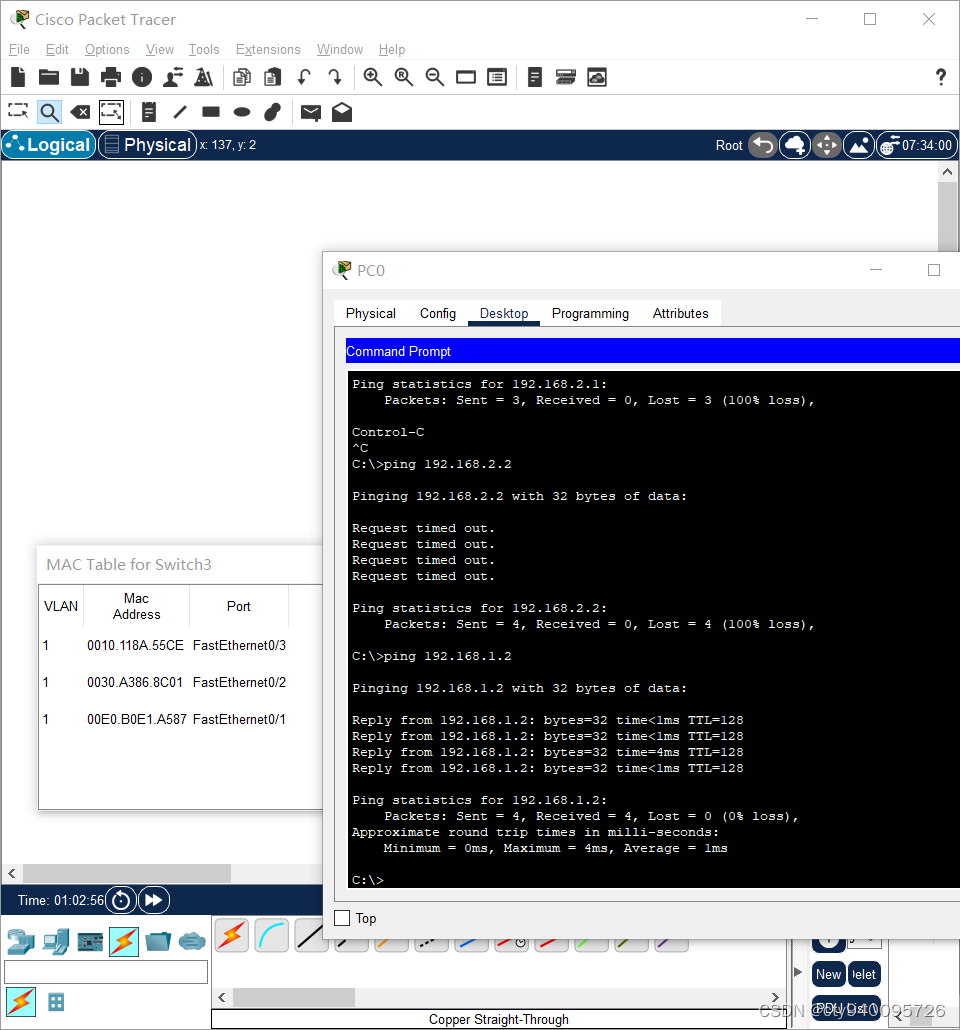Create a new file from the toolbar
The height and width of the screenshot is (1030, 960).
pos(18,78)
